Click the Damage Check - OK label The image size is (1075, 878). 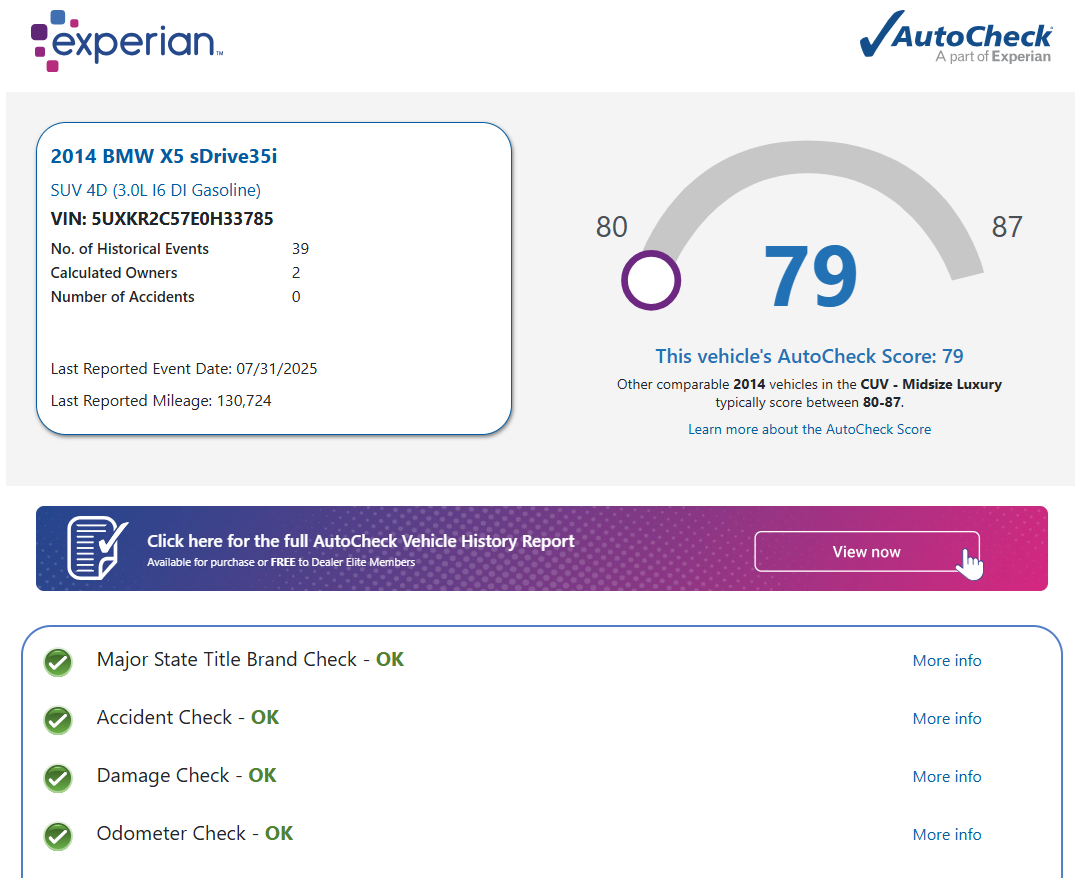pyautogui.click(x=186, y=775)
